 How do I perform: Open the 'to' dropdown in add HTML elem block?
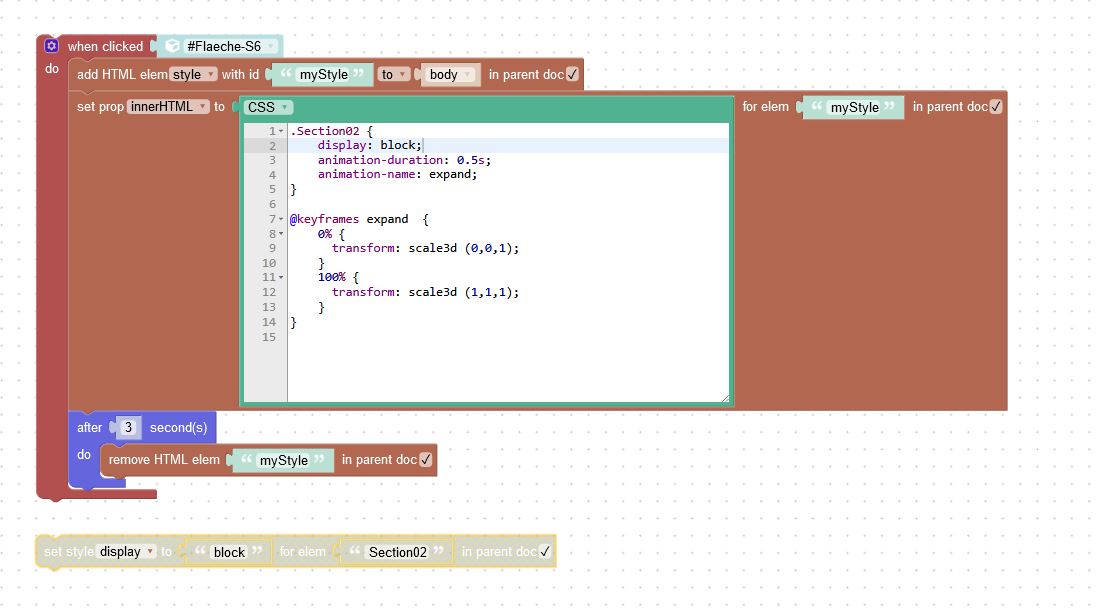[x=393, y=74]
